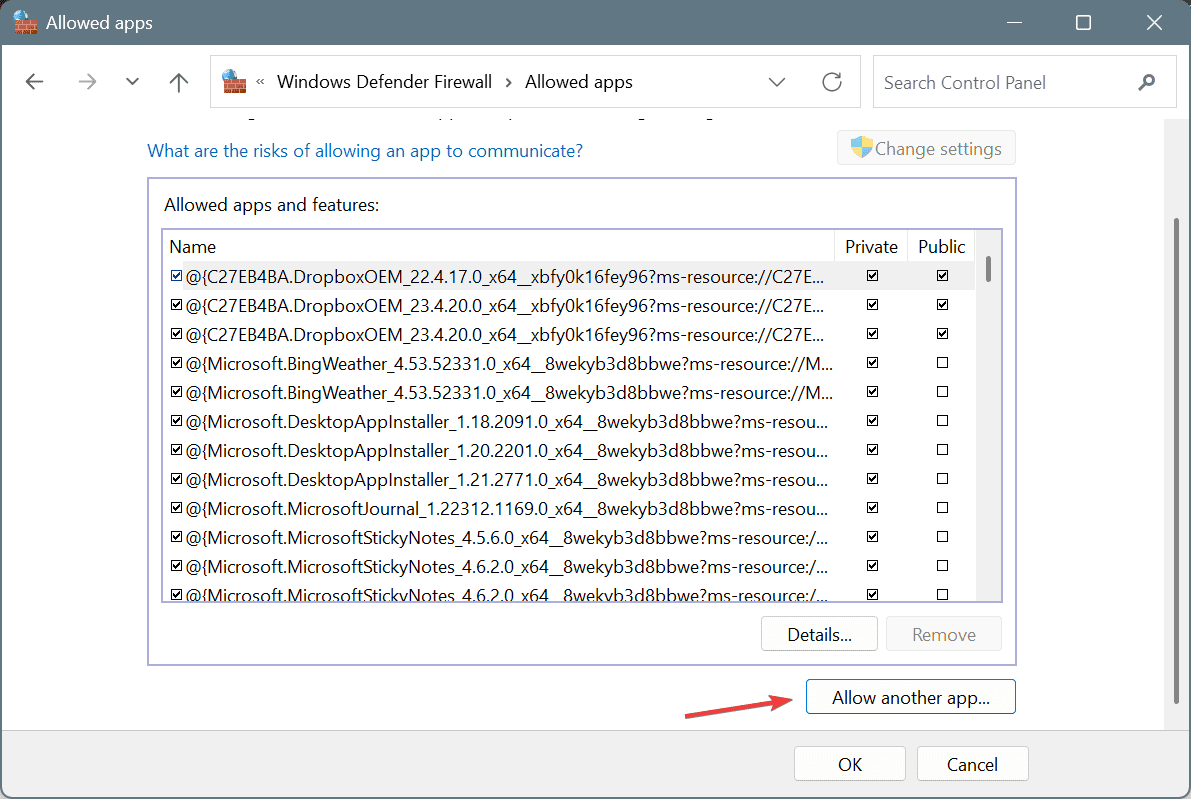Open the recent locations chevron

[132, 82]
